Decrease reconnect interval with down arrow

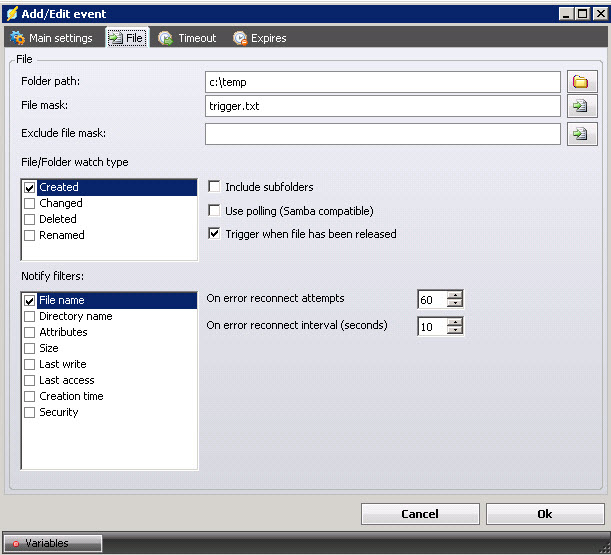coord(455,331)
